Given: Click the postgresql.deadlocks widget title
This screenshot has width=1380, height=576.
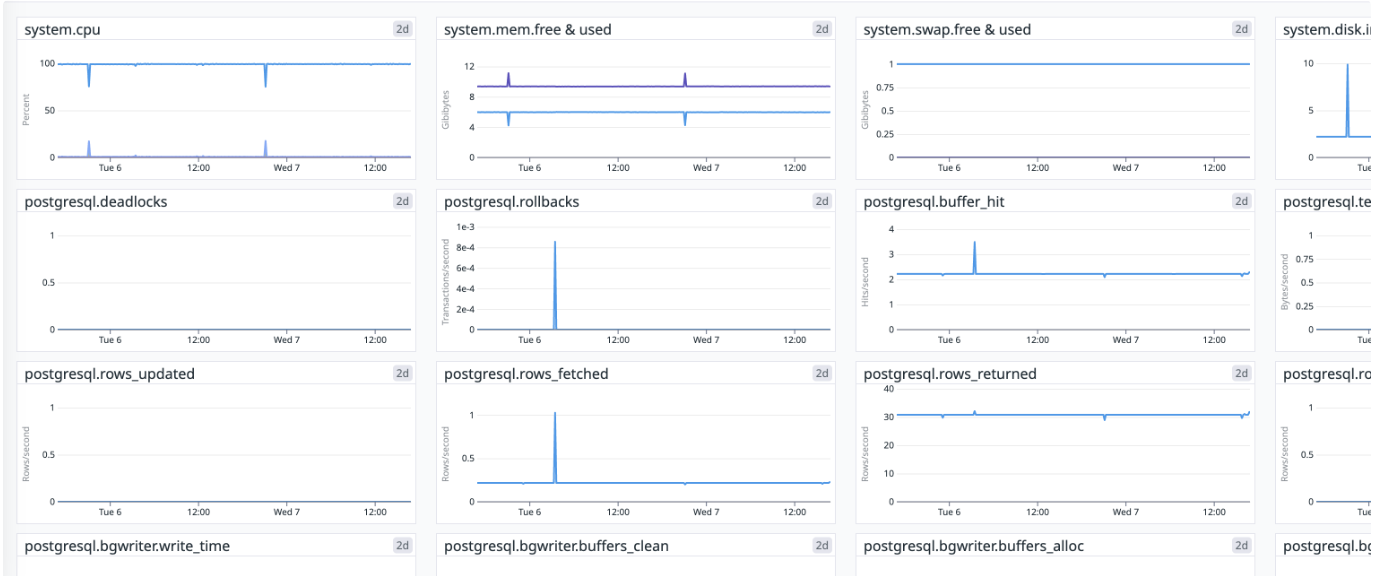Looking at the screenshot, I should tap(96, 202).
